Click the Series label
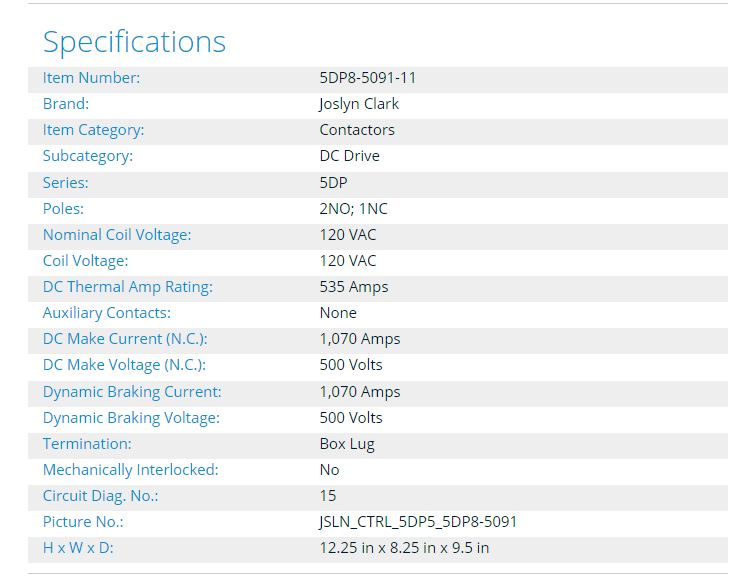This screenshot has height=578, width=735. (x=65, y=182)
